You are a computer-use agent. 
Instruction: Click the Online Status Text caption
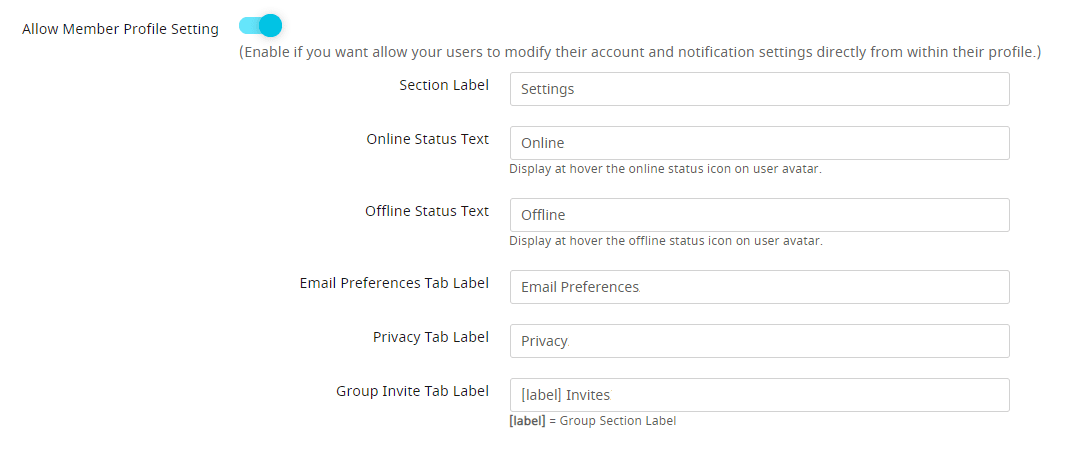[x=428, y=139]
